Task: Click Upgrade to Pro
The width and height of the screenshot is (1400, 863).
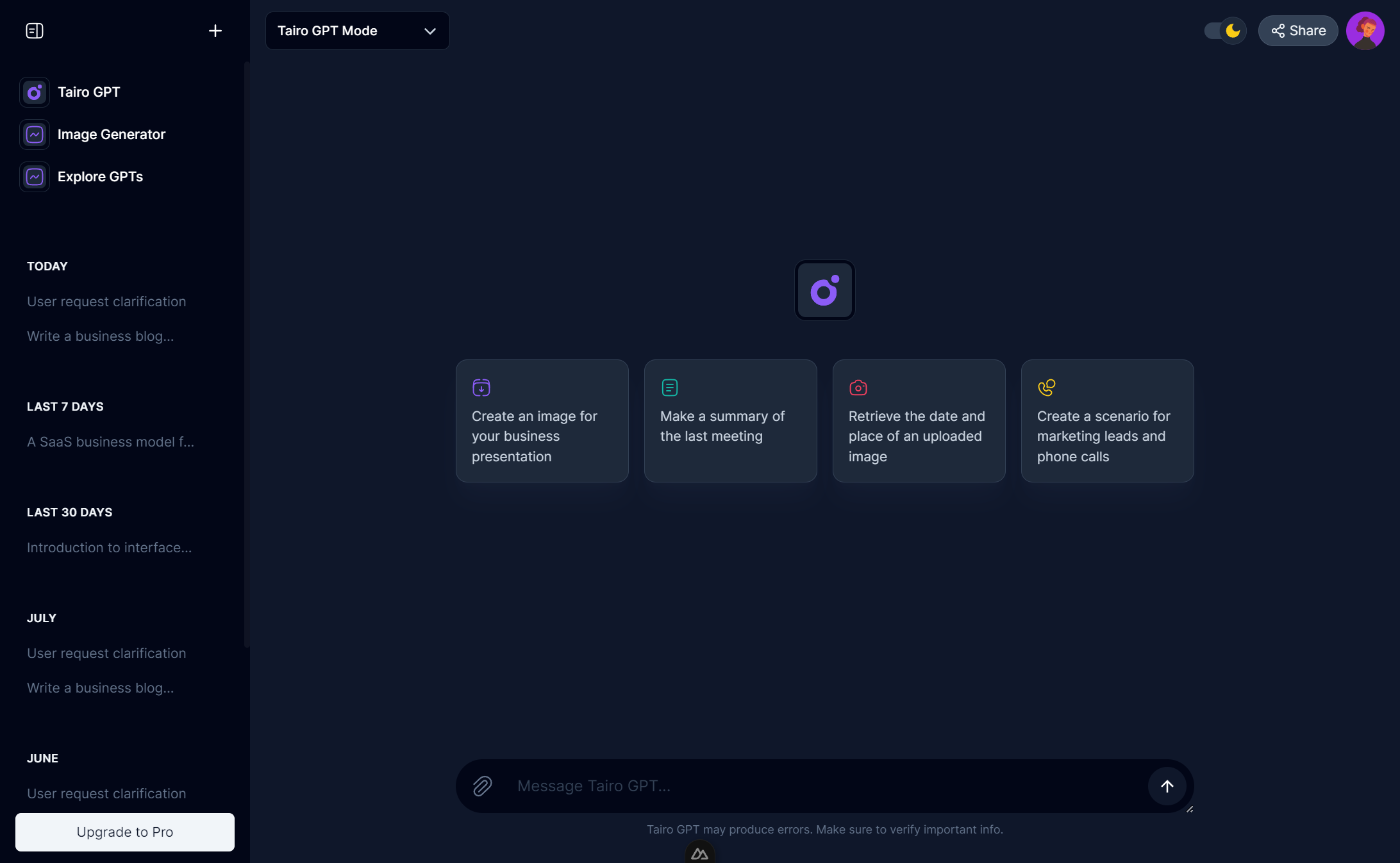Action: [124, 832]
